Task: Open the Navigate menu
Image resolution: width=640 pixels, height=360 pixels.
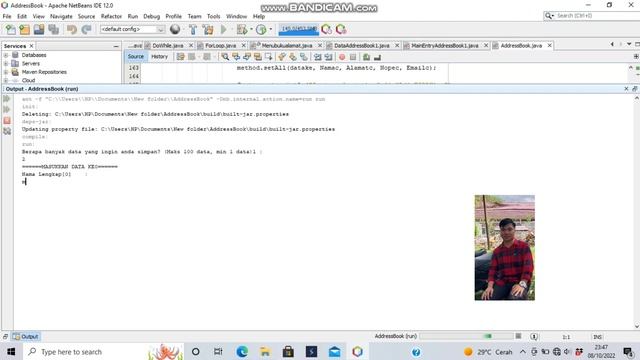Action: [61, 16]
